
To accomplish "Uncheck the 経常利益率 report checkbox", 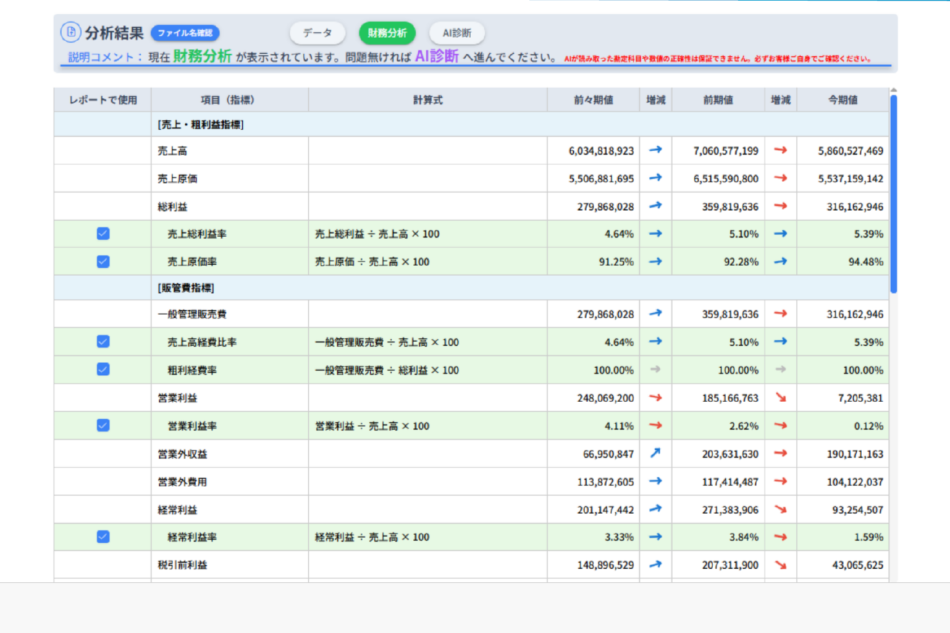I will (x=103, y=537).
